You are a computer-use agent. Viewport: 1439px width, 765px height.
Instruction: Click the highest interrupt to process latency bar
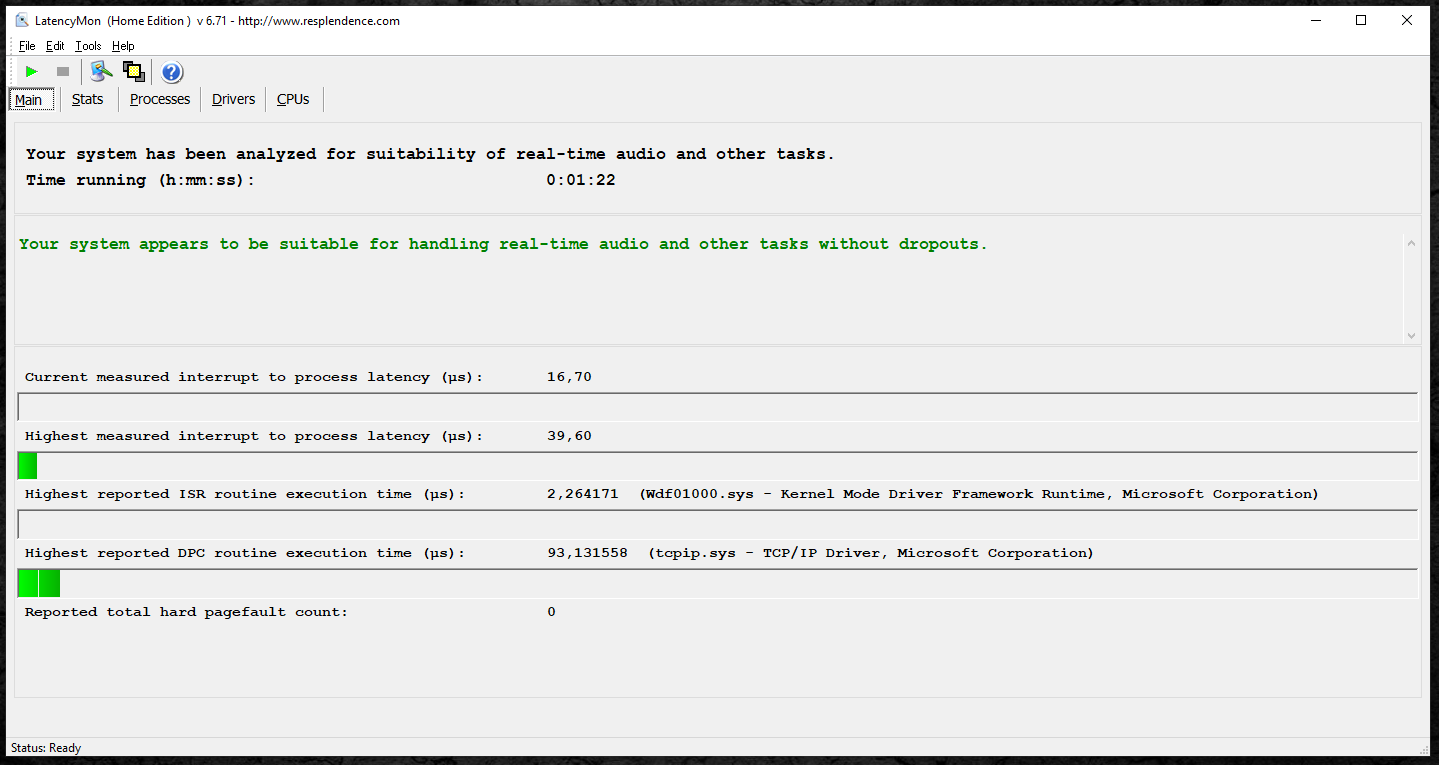(718, 466)
